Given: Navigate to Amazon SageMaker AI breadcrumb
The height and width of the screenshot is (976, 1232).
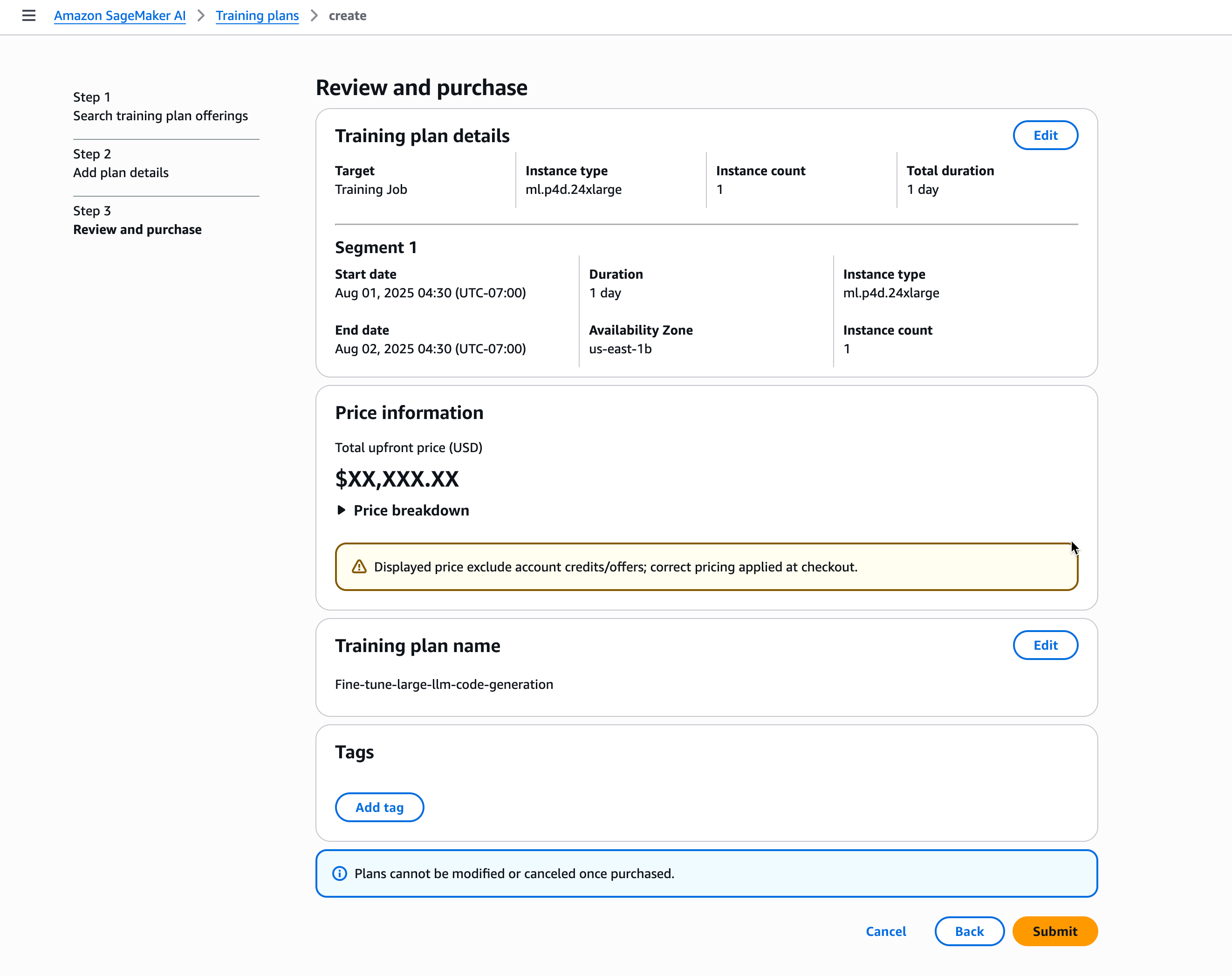Looking at the screenshot, I should [x=119, y=15].
